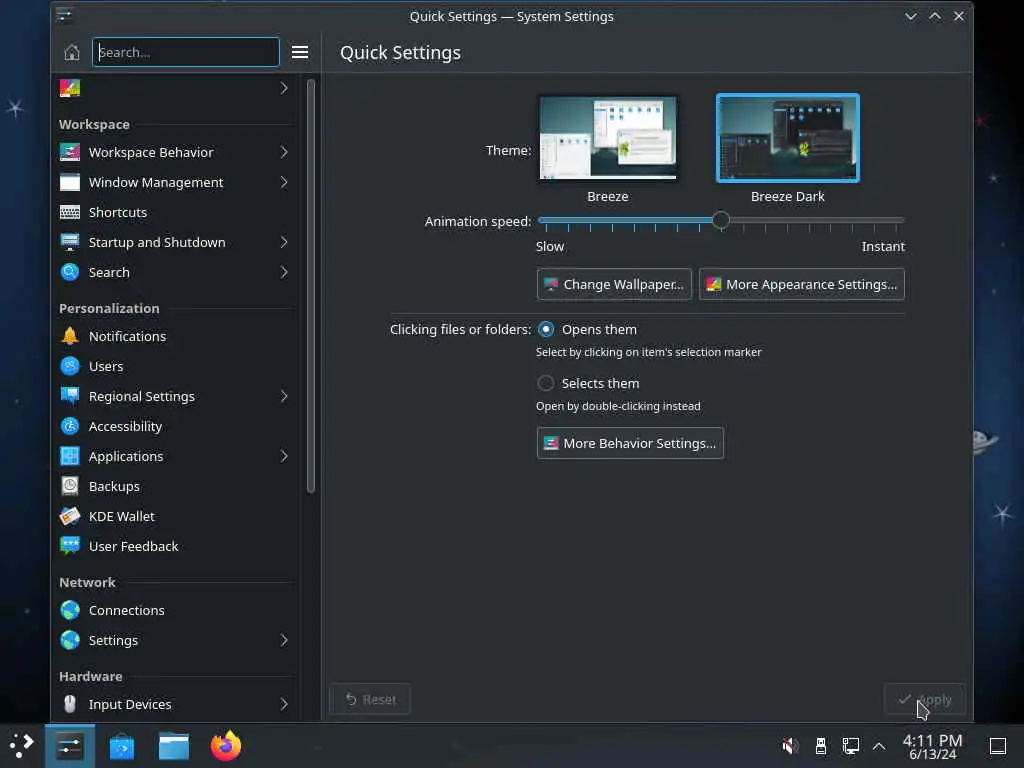Click the removable device tray icon
Image resolution: width=1024 pixels, height=768 pixels.
pyautogui.click(x=821, y=746)
